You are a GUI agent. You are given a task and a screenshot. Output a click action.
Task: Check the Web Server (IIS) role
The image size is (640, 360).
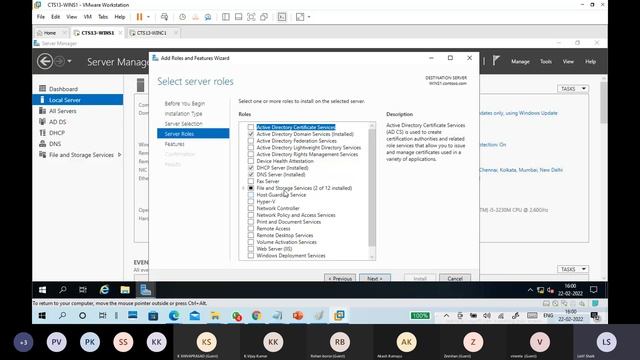click(x=251, y=249)
